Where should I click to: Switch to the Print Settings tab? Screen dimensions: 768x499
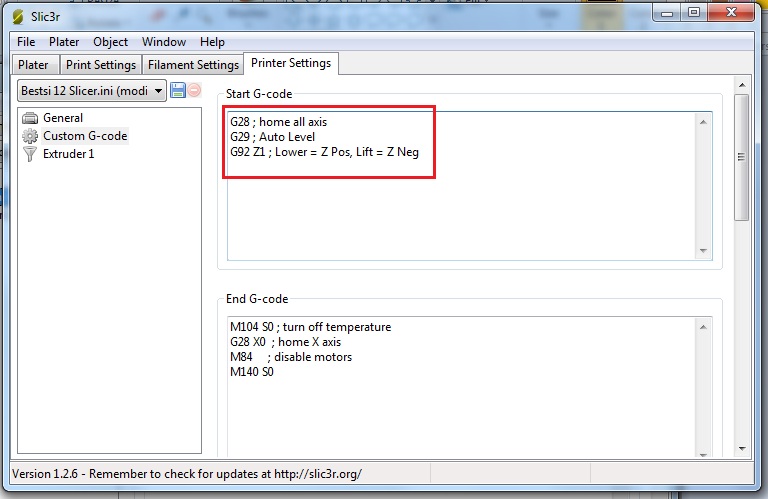tap(101, 65)
